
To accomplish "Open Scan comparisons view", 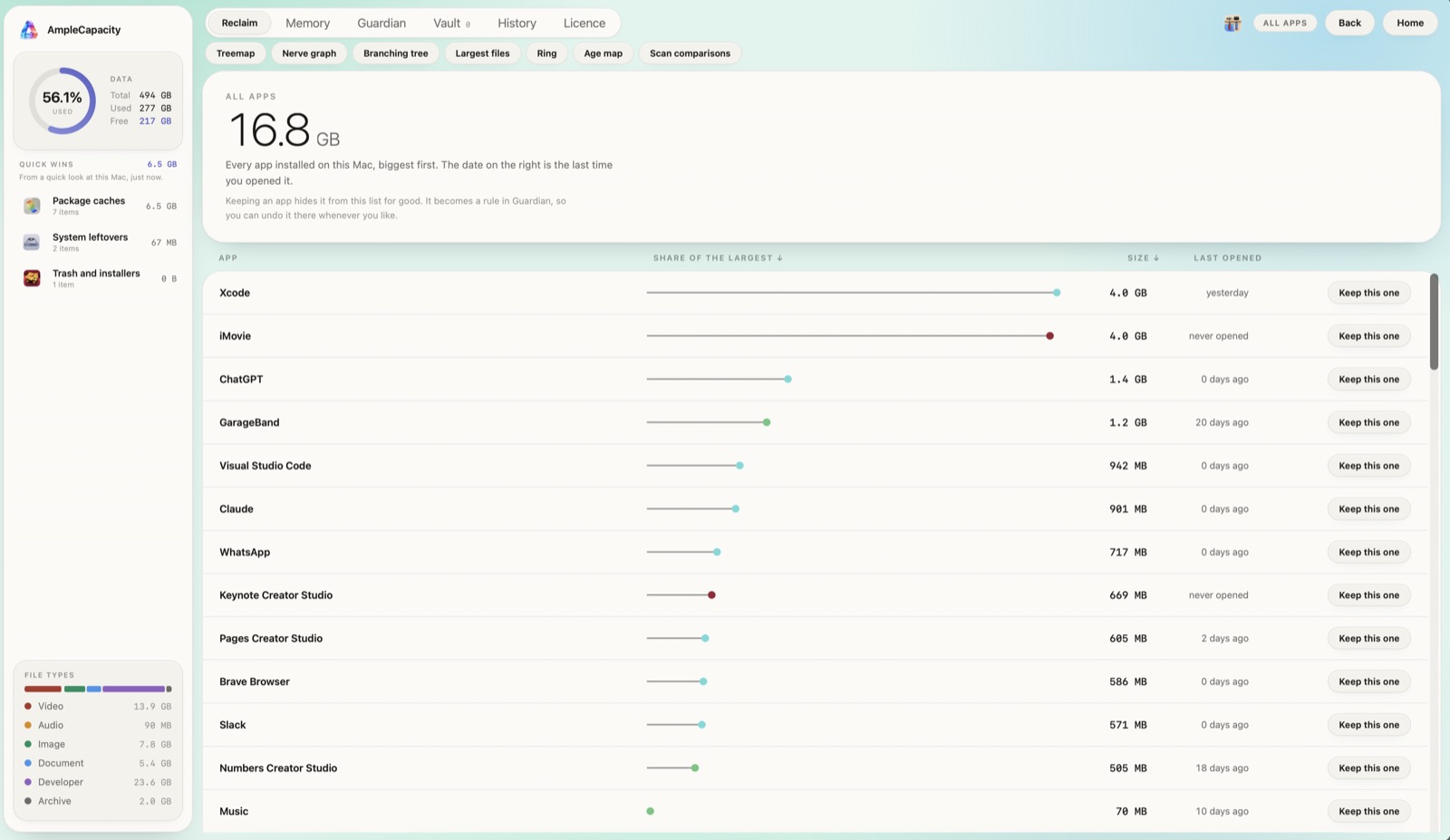I will click(690, 53).
